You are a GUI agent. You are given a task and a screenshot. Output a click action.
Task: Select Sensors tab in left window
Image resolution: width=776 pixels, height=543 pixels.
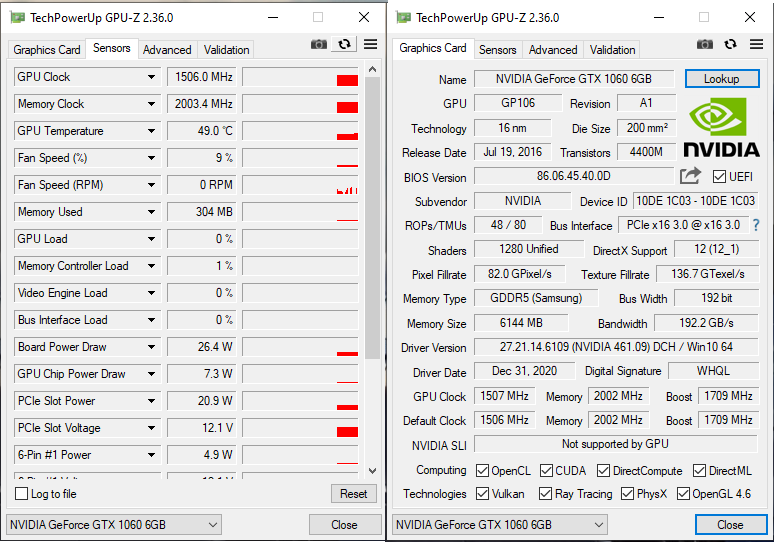[x=112, y=49]
